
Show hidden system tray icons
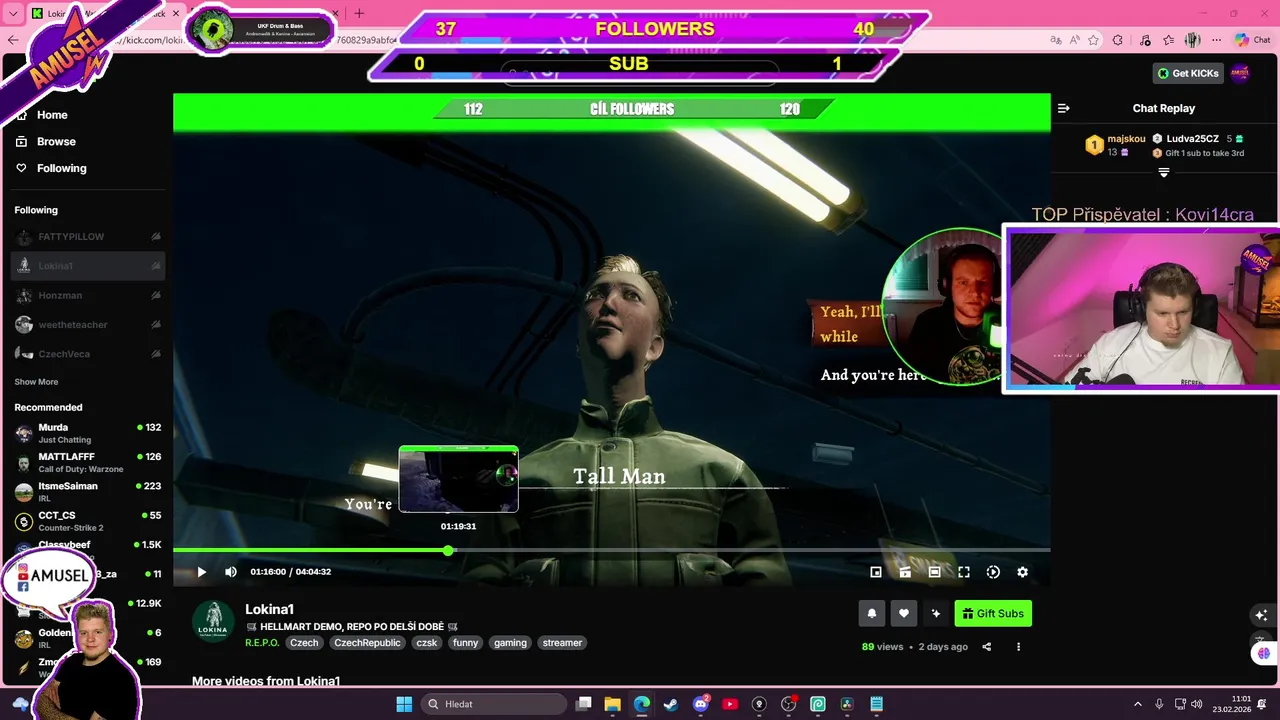pos(1137,704)
